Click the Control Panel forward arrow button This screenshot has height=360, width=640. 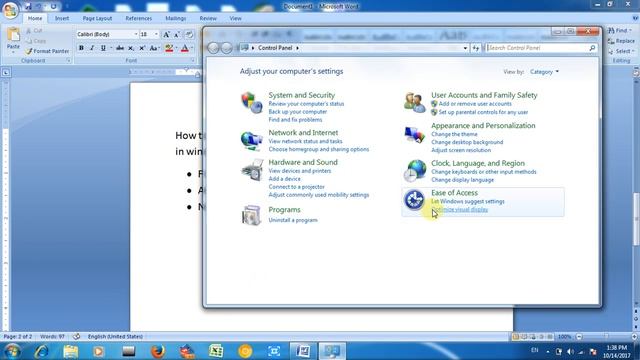[227, 48]
